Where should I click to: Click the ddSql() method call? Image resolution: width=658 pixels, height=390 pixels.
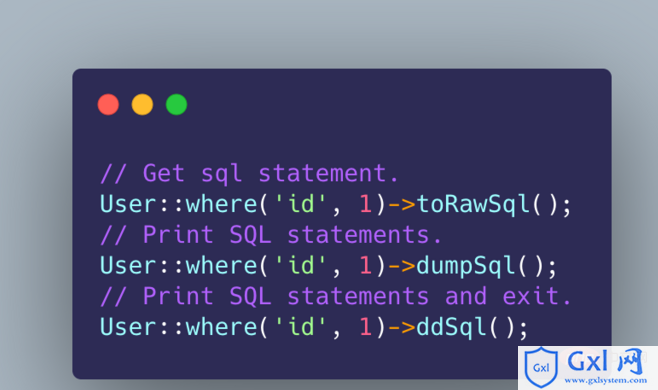click(x=472, y=327)
